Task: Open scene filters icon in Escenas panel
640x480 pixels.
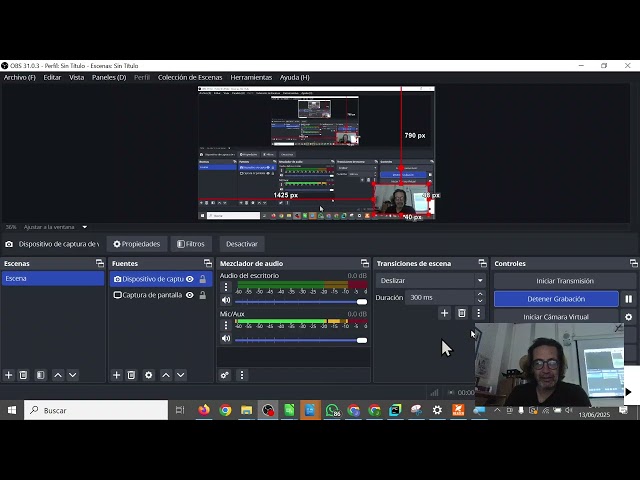Action: pos(40,375)
